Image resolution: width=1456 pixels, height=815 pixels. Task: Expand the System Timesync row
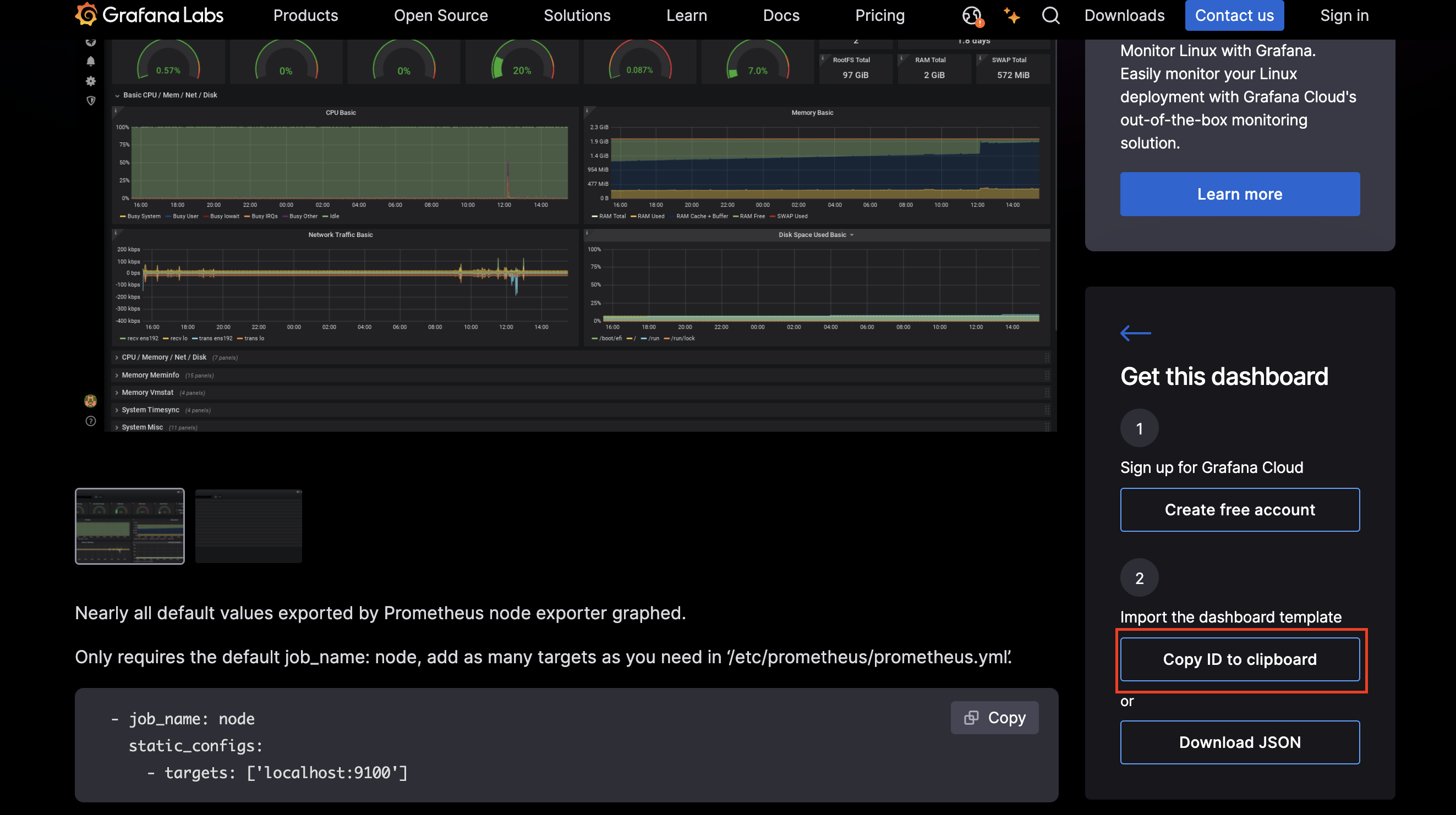150,410
